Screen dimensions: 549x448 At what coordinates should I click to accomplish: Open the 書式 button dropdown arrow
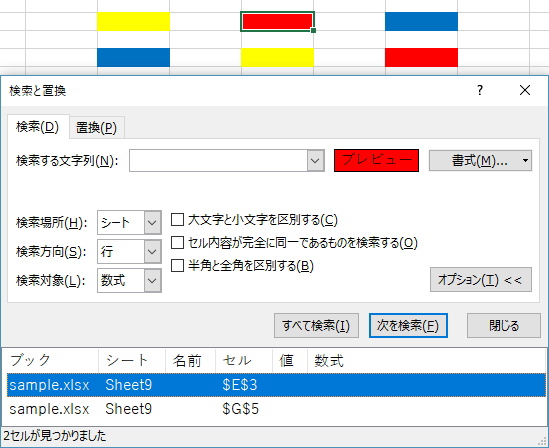click(525, 161)
